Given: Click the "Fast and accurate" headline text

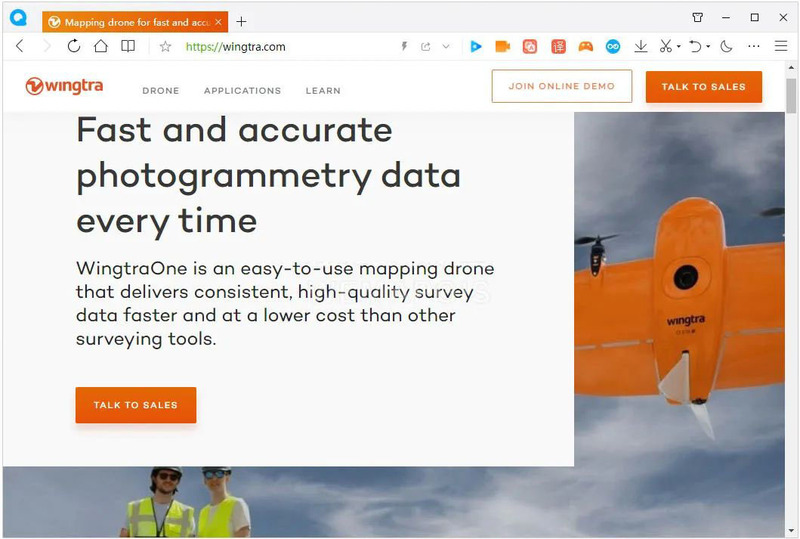Looking at the screenshot, I should [234, 130].
